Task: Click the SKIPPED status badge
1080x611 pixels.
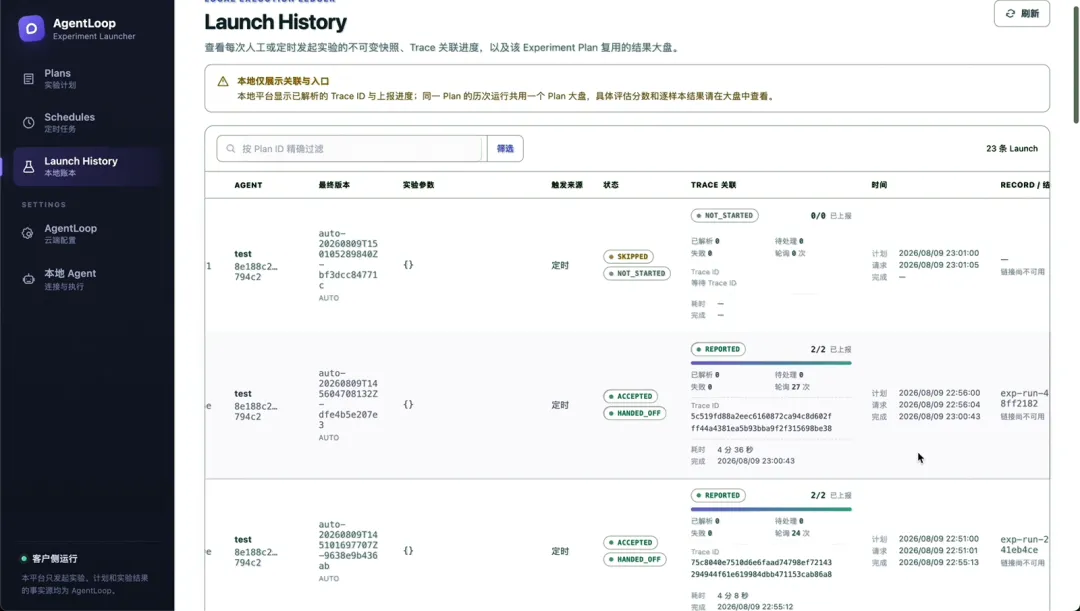Action: [628, 256]
